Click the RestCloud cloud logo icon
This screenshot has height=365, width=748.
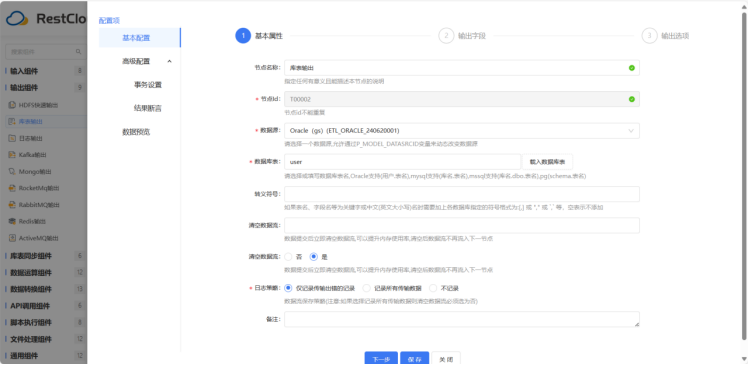pos(18,19)
